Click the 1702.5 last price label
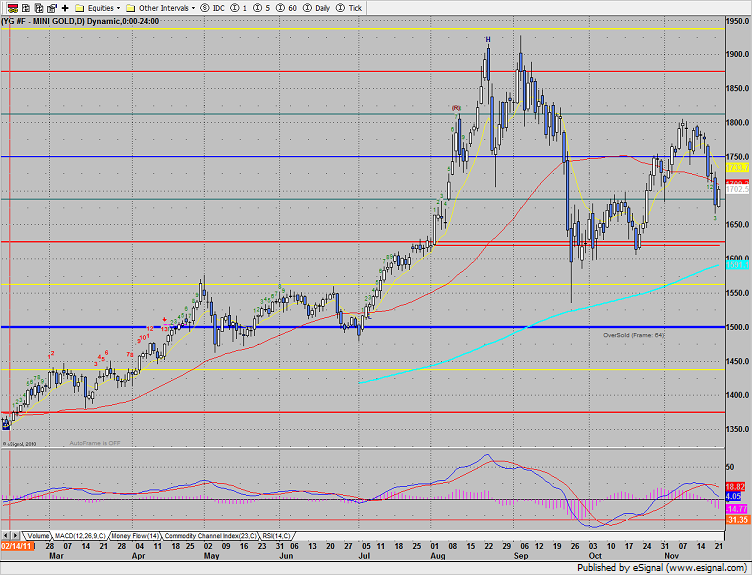This screenshot has height=575, width=752. (x=737, y=189)
